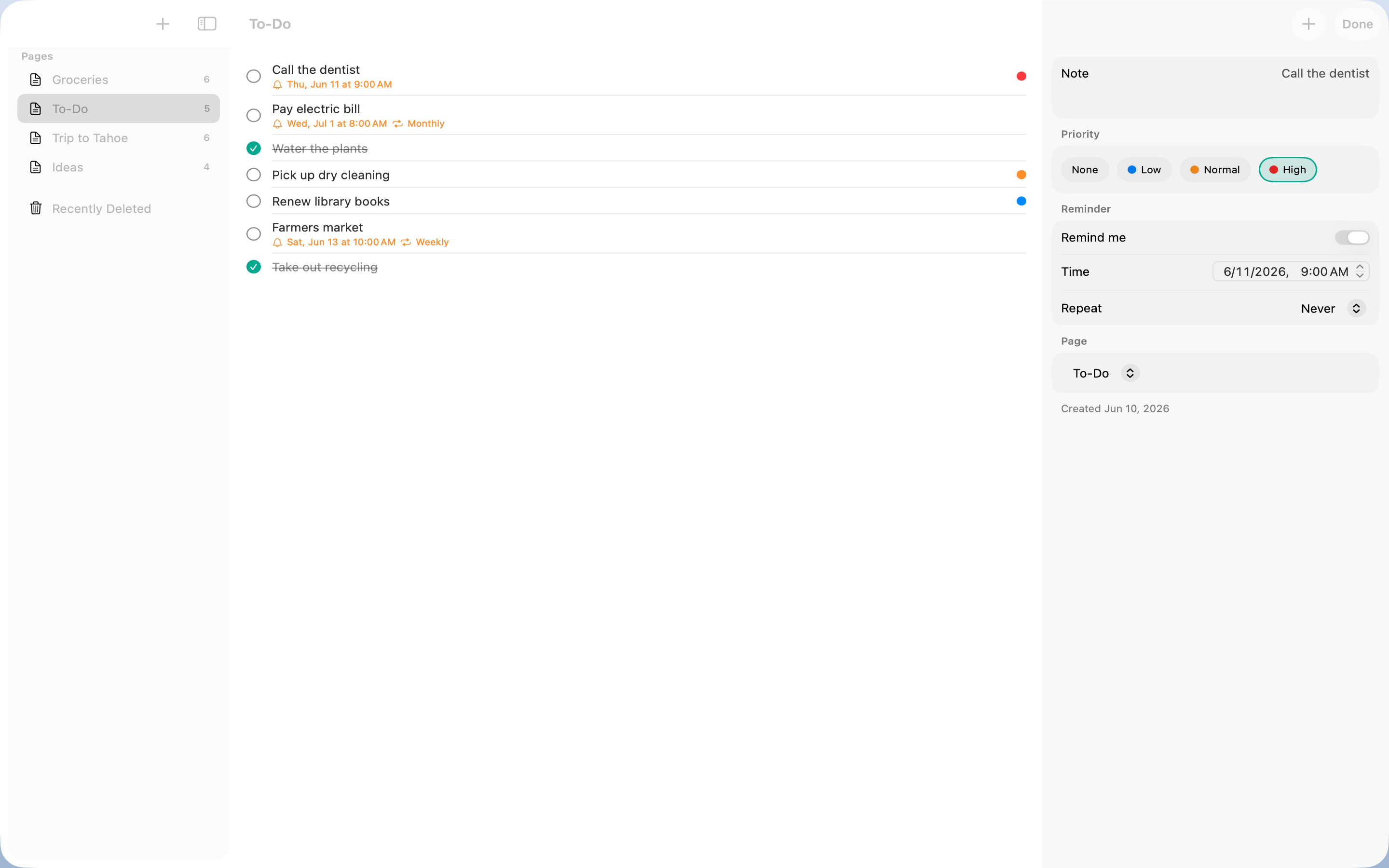Open the Page dropdown showing To-Do
The image size is (1389, 868).
click(1105, 374)
